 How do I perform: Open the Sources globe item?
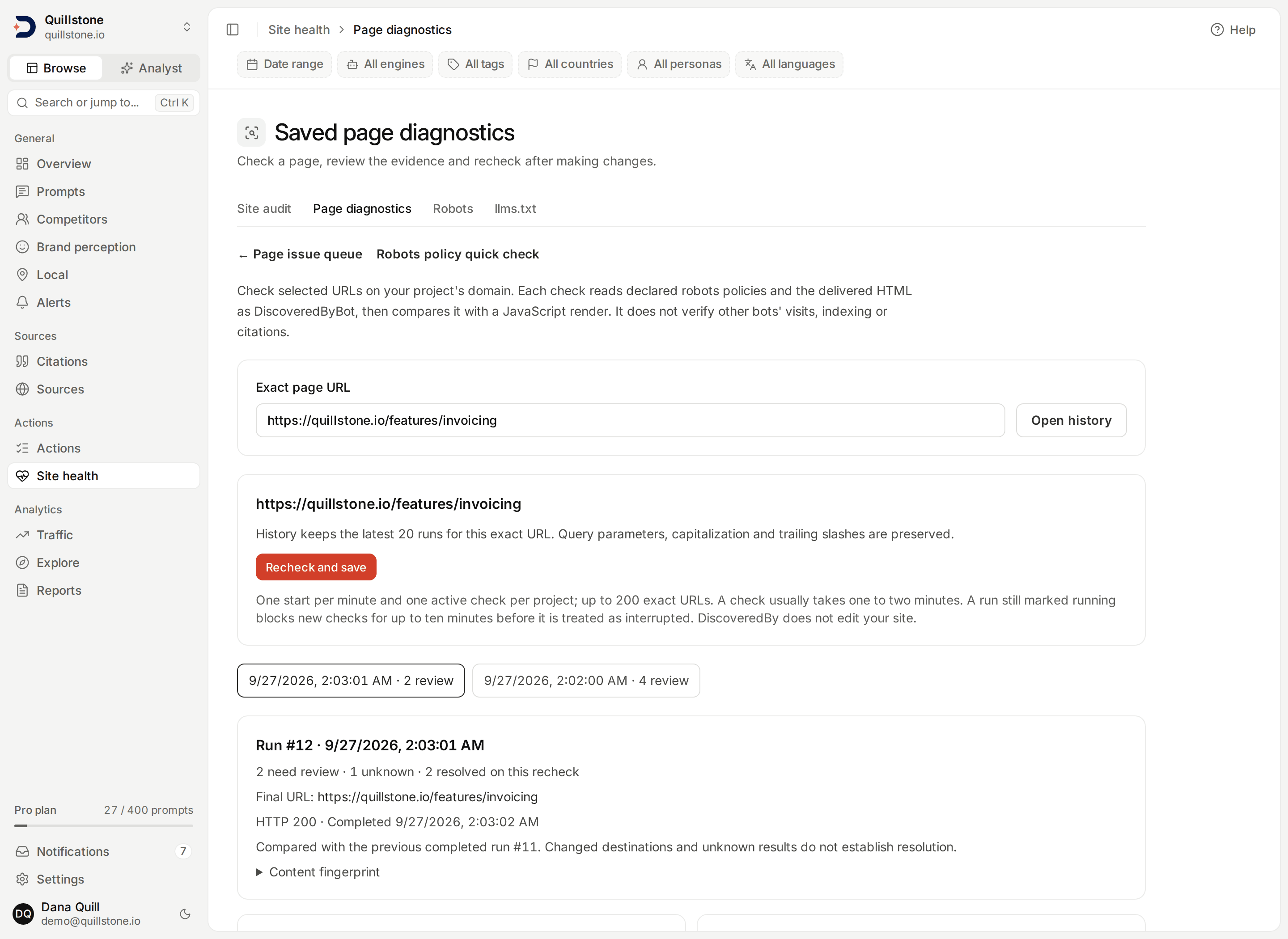pyautogui.click(x=103, y=389)
